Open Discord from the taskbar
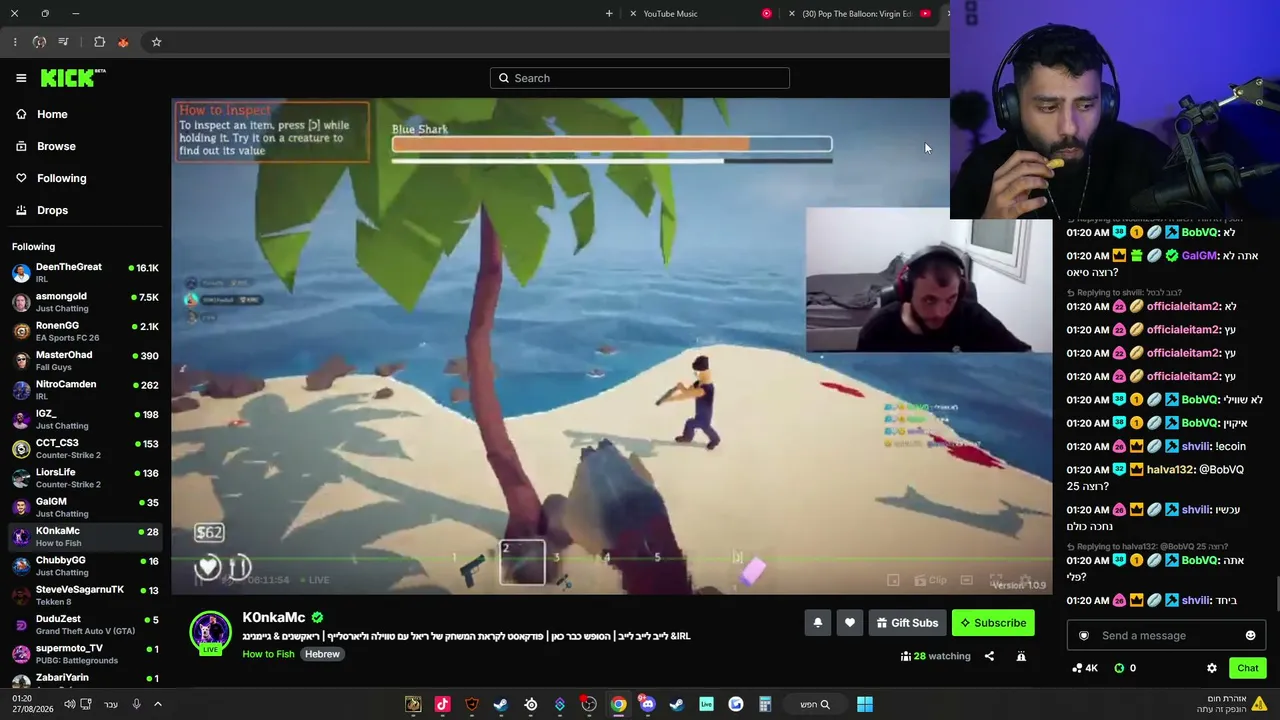This screenshot has height=720, width=1280. point(647,704)
